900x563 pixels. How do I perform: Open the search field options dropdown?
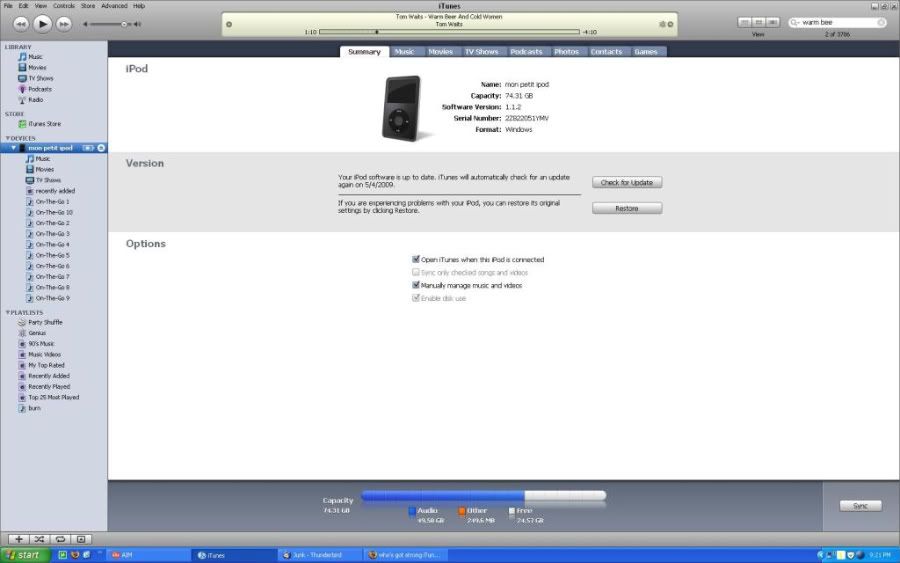[x=795, y=22]
